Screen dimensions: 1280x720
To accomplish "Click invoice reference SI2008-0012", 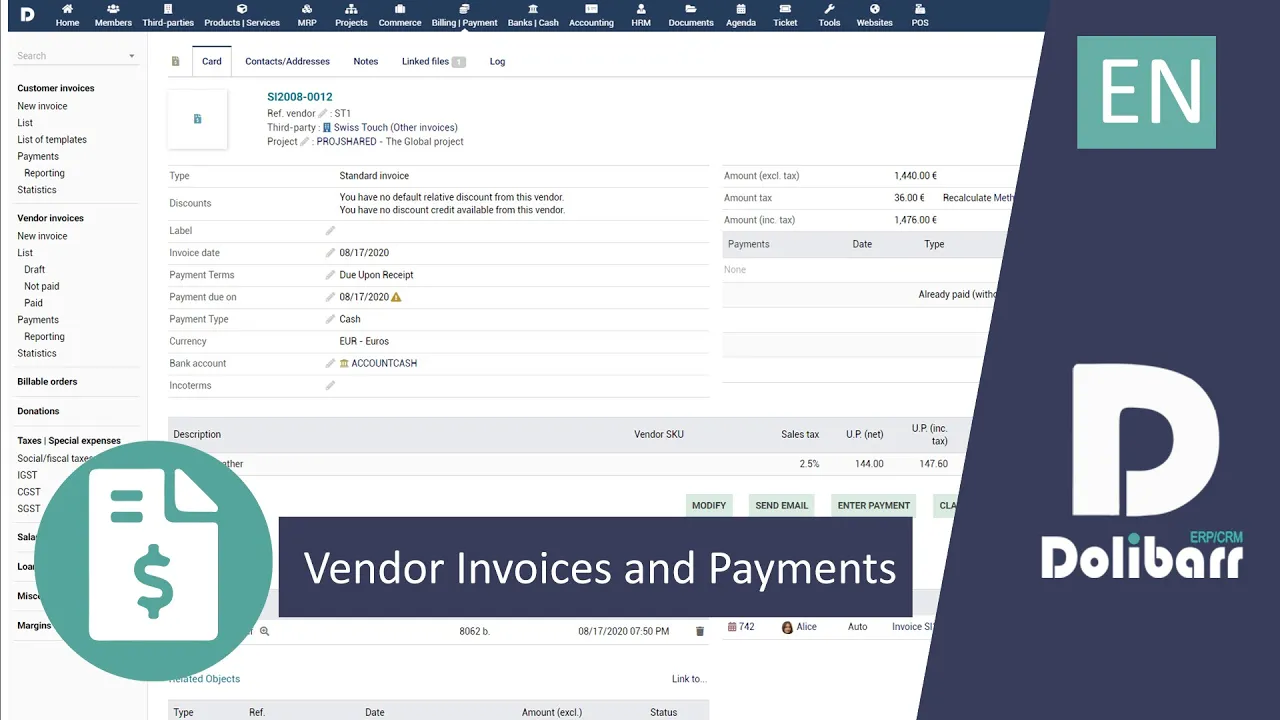I will (x=300, y=97).
